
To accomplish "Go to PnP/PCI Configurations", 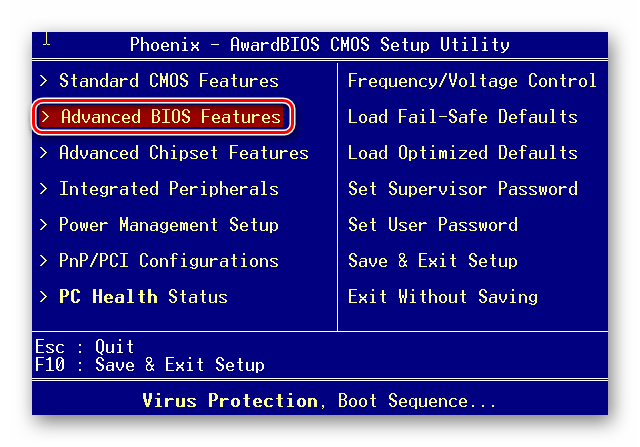I will click(x=168, y=261).
